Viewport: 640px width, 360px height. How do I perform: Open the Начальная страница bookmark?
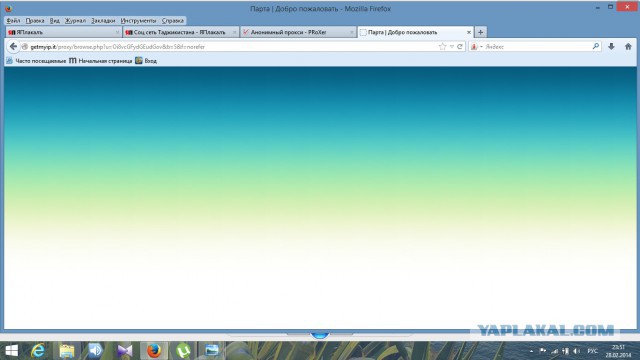(x=101, y=61)
